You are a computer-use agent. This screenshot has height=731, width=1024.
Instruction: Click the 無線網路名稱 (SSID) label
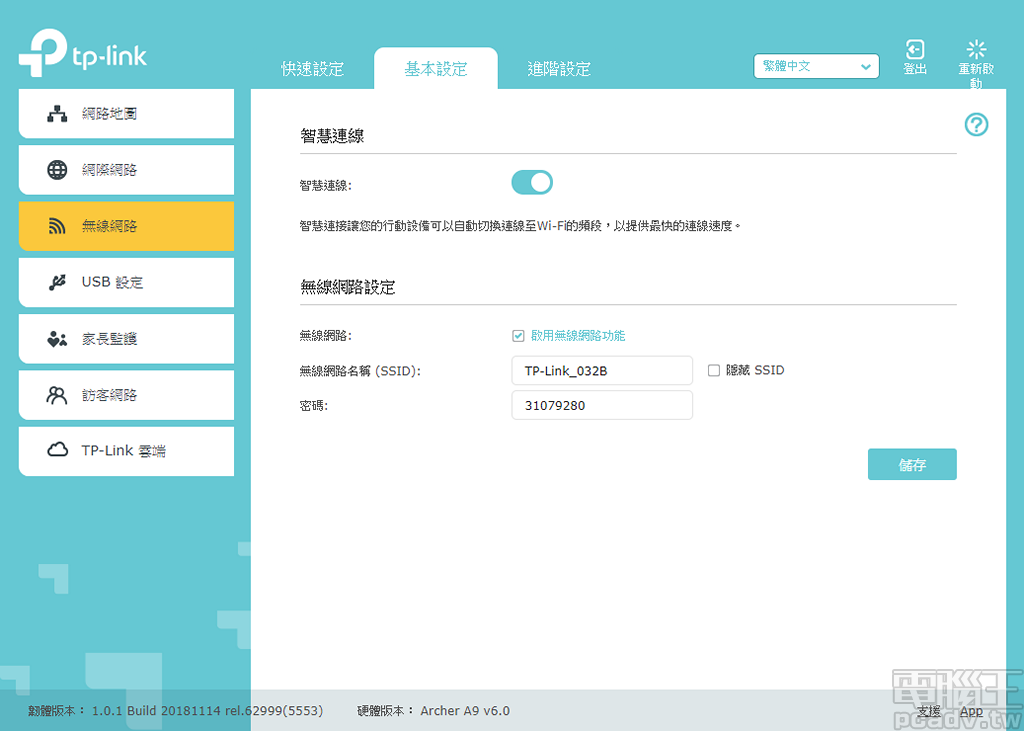click(x=360, y=371)
